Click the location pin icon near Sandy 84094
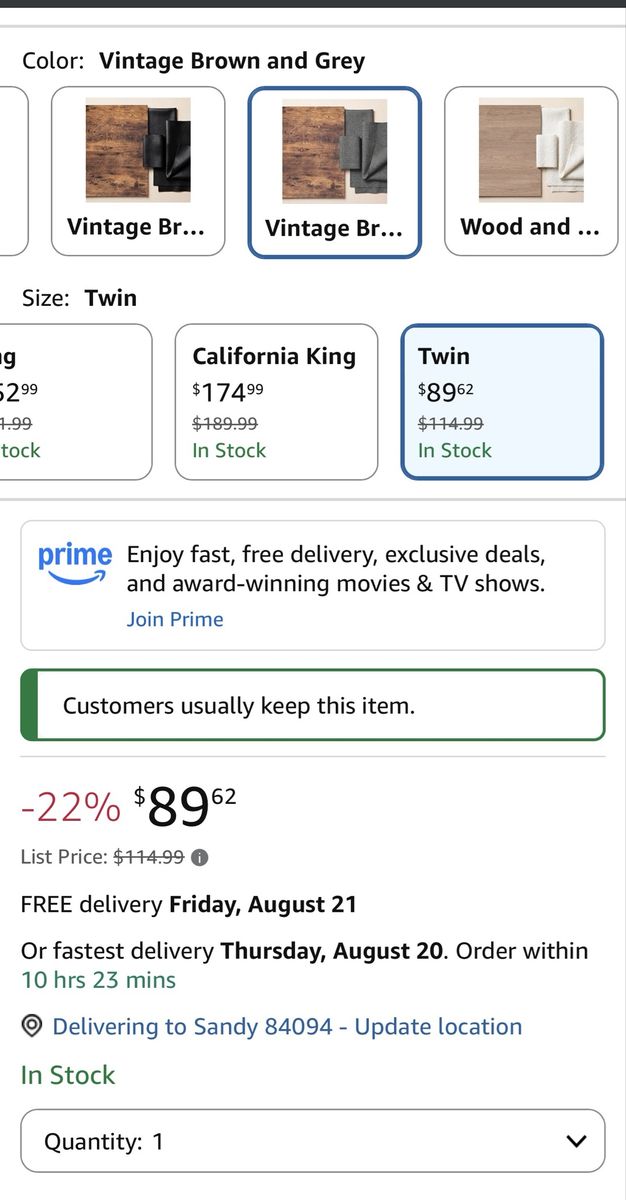 [x=32, y=1026]
